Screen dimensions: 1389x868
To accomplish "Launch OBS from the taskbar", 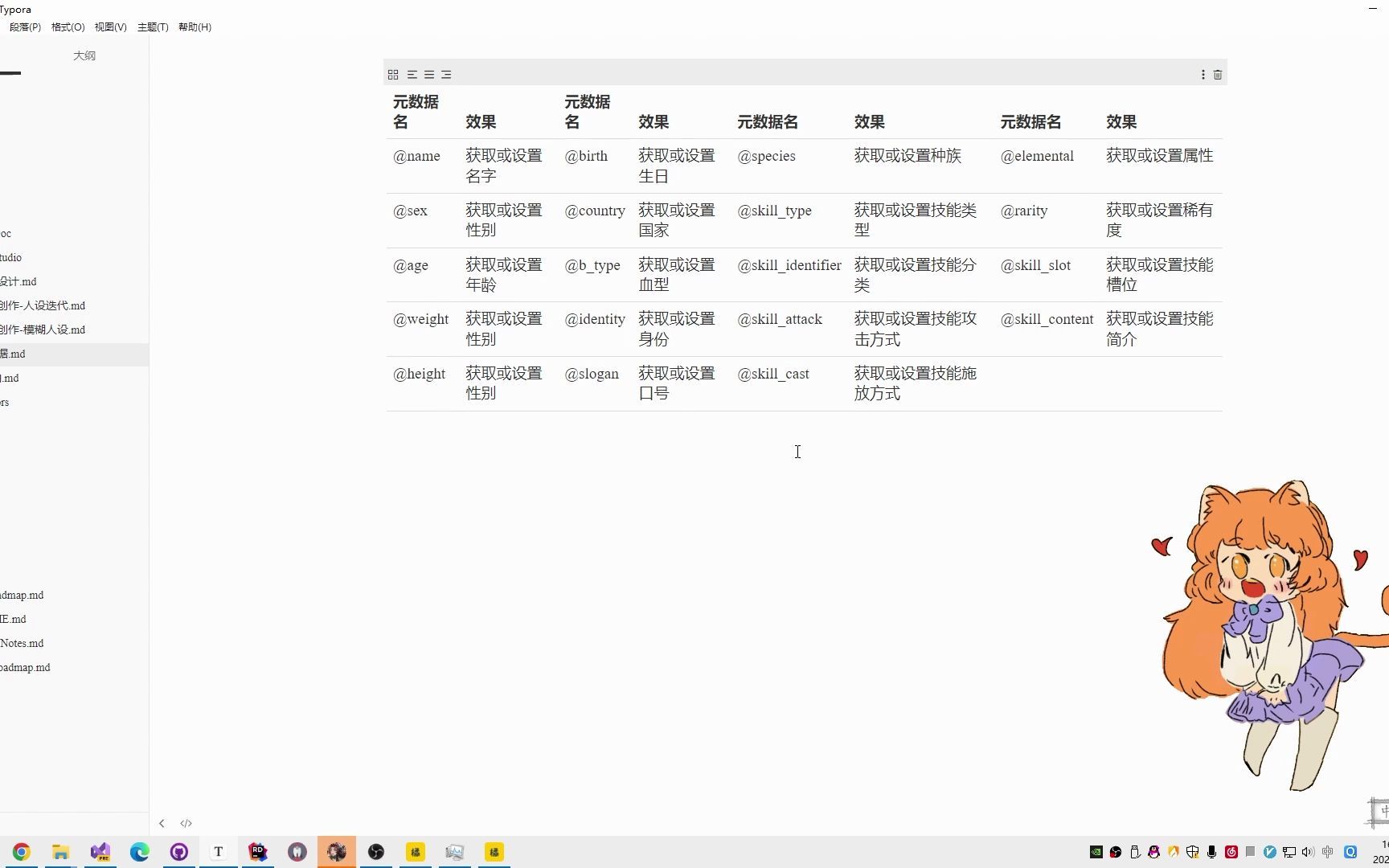I will [375, 852].
